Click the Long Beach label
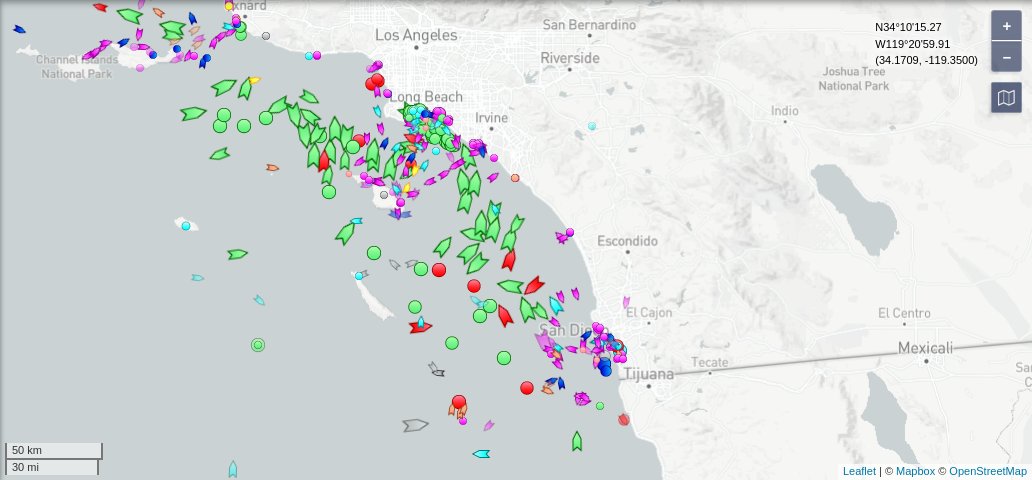This screenshot has height=480, width=1032. click(x=426, y=97)
